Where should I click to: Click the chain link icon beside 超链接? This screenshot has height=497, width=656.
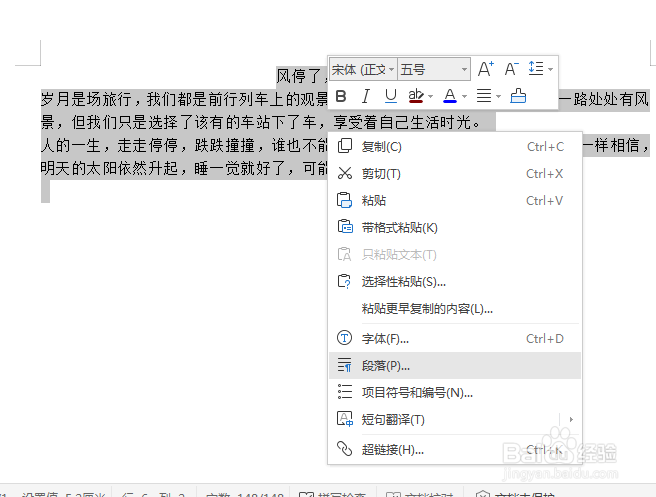345,448
